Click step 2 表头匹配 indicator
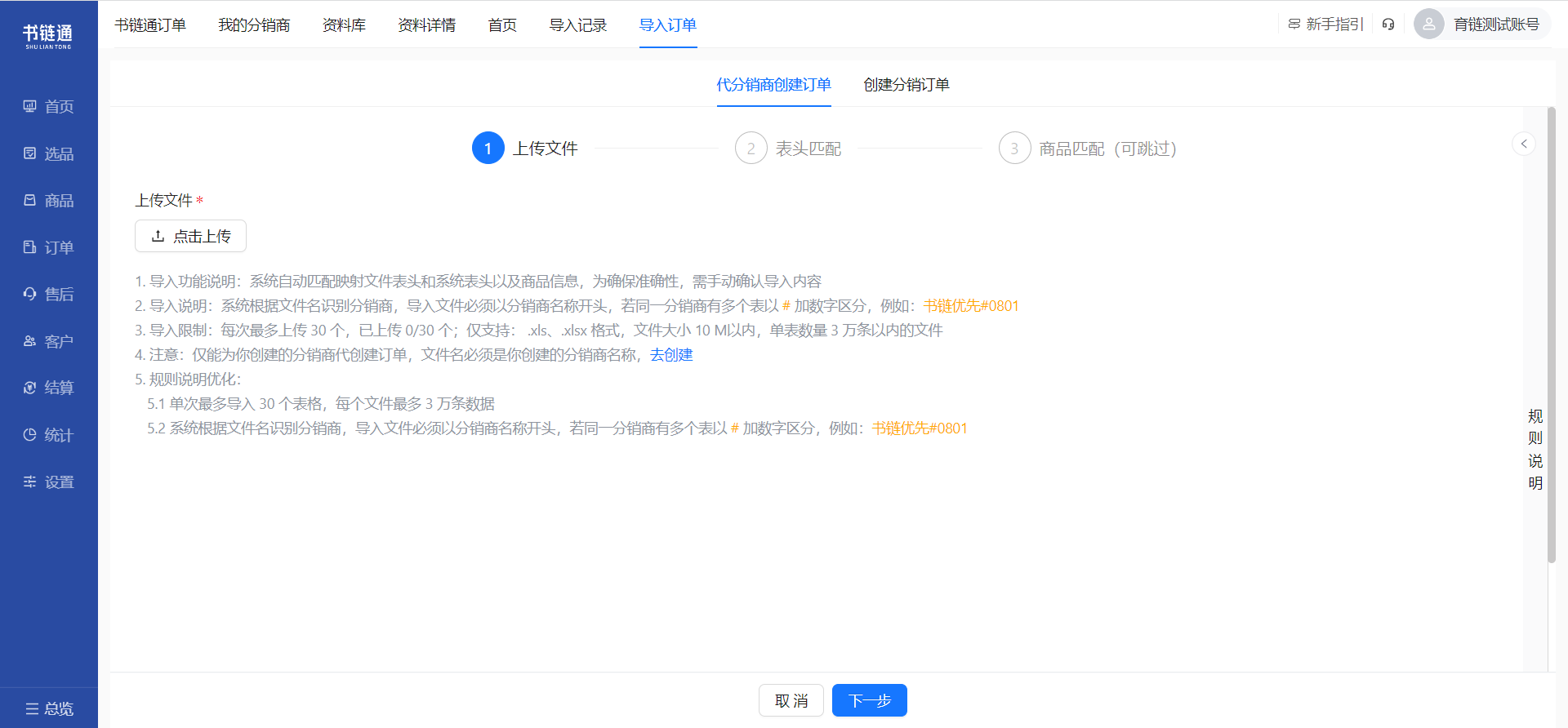This screenshot has height=728, width=1568. 788,148
